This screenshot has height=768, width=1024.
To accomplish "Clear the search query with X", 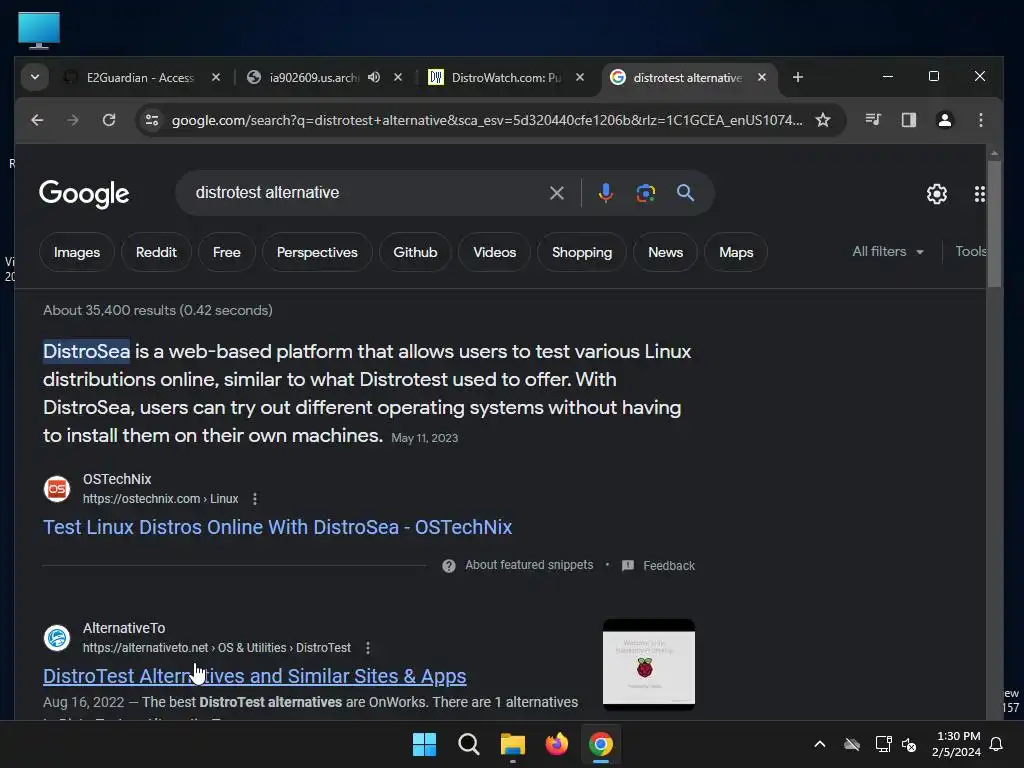I will pyautogui.click(x=556, y=193).
